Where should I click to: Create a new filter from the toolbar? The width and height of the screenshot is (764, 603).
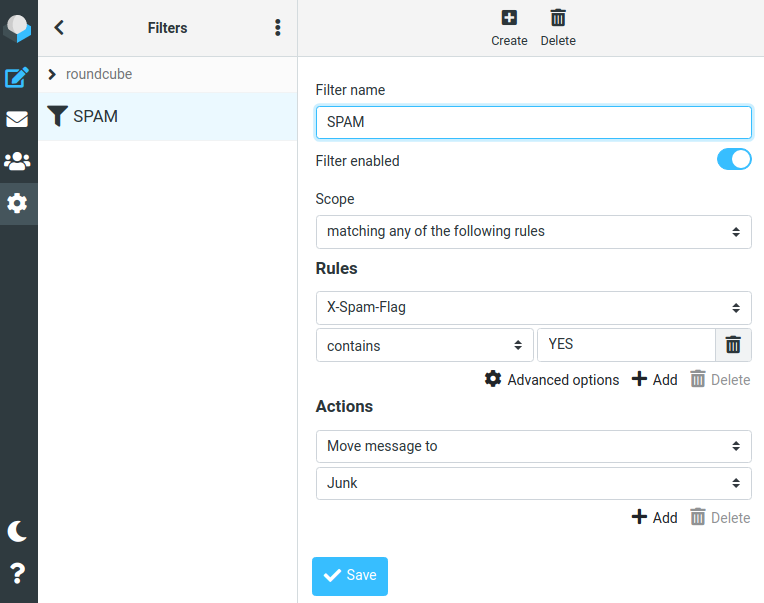(x=509, y=28)
